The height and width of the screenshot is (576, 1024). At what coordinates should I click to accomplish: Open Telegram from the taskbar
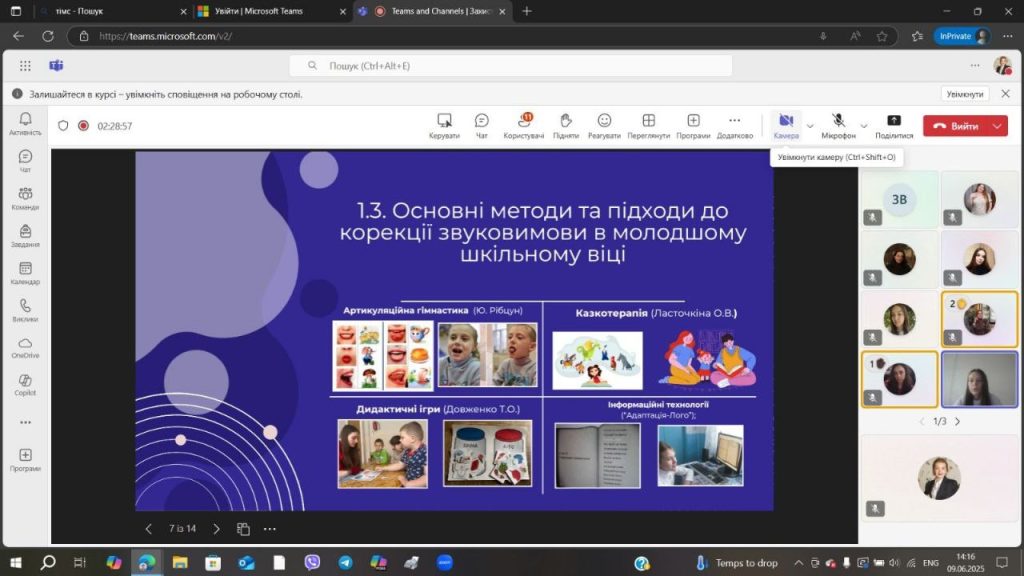click(x=345, y=562)
